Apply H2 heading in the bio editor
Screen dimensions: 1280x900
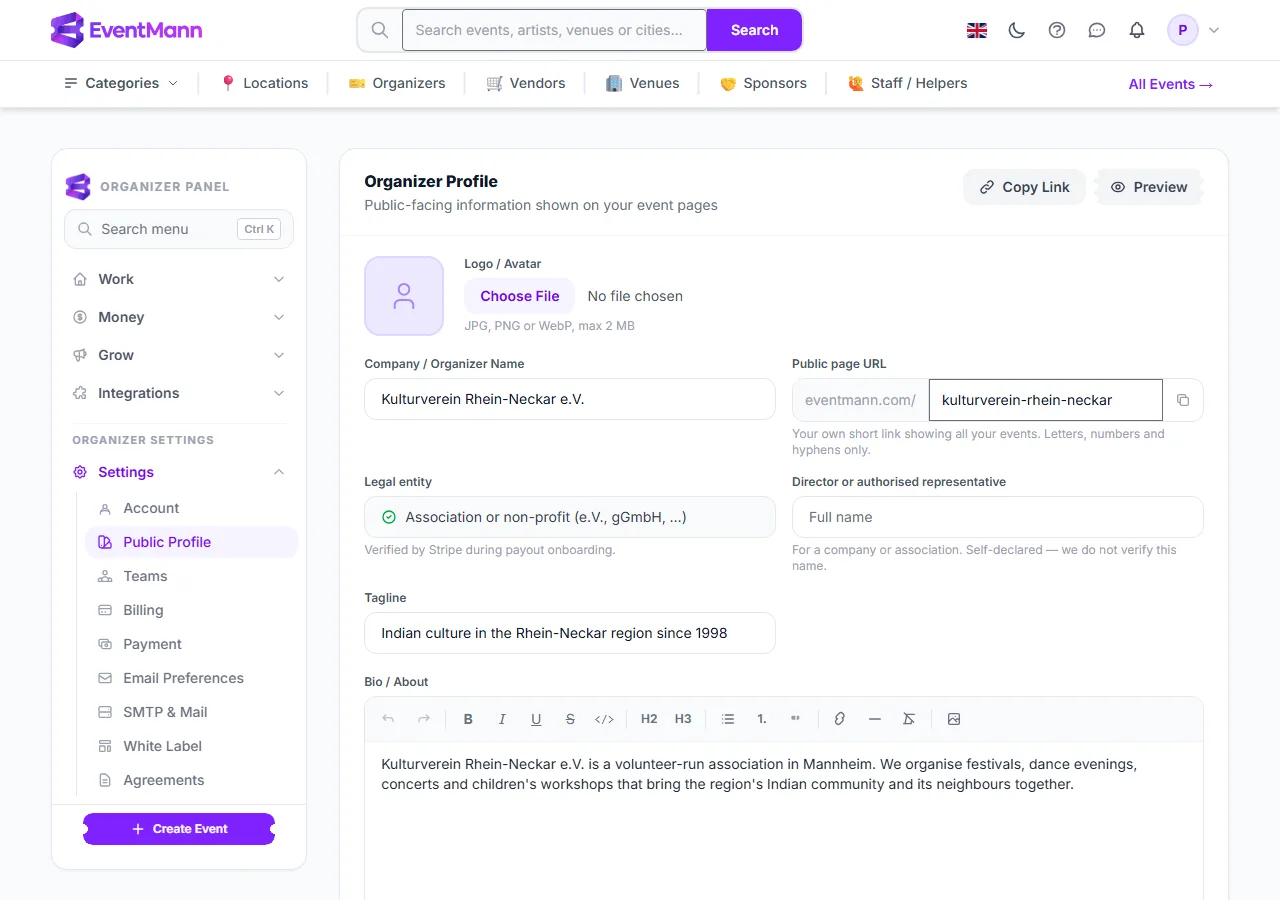pyautogui.click(x=649, y=719)
